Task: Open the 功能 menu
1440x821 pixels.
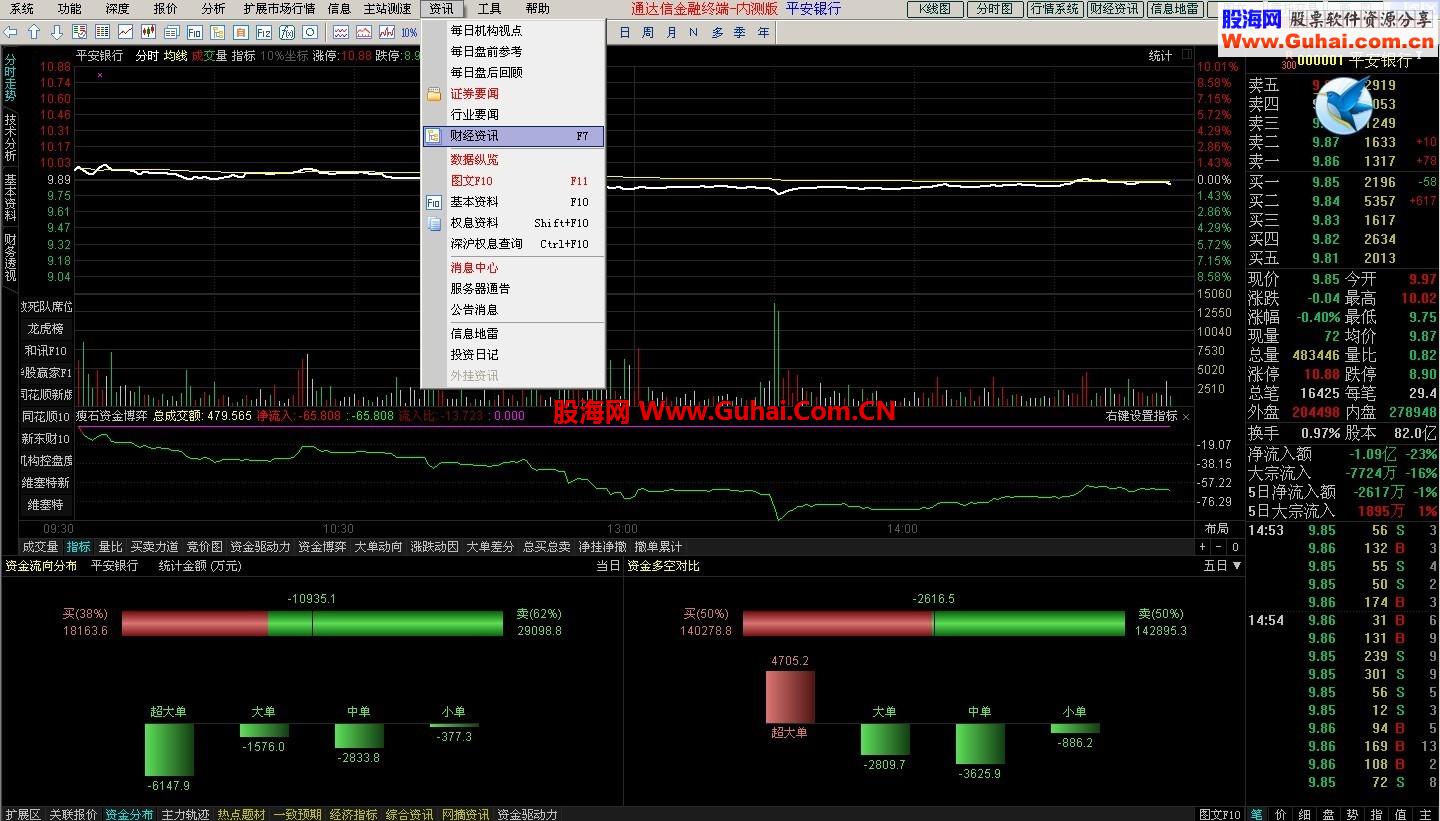Action: coord(69,9)
